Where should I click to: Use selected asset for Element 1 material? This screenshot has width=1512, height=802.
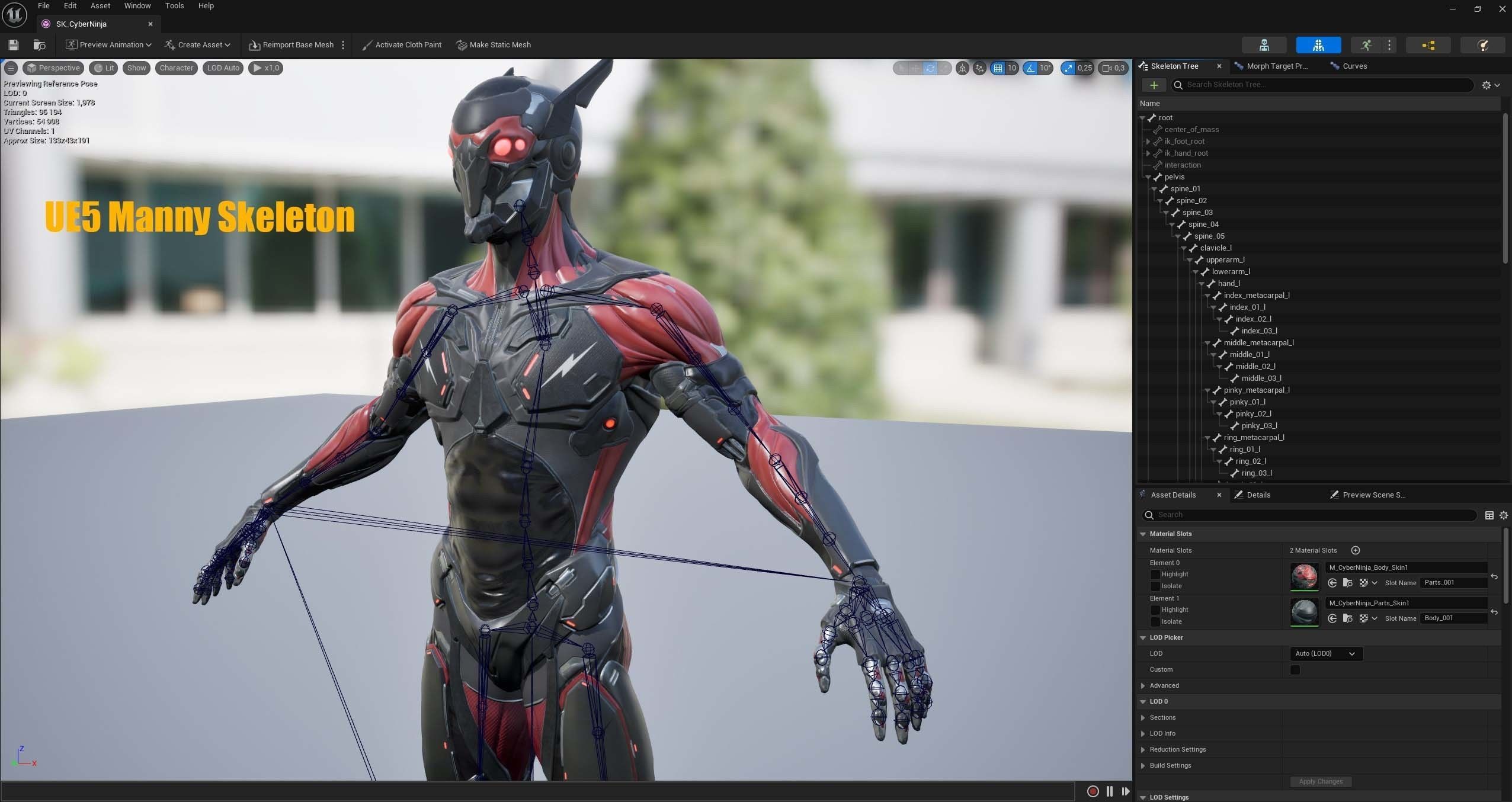1332,618
